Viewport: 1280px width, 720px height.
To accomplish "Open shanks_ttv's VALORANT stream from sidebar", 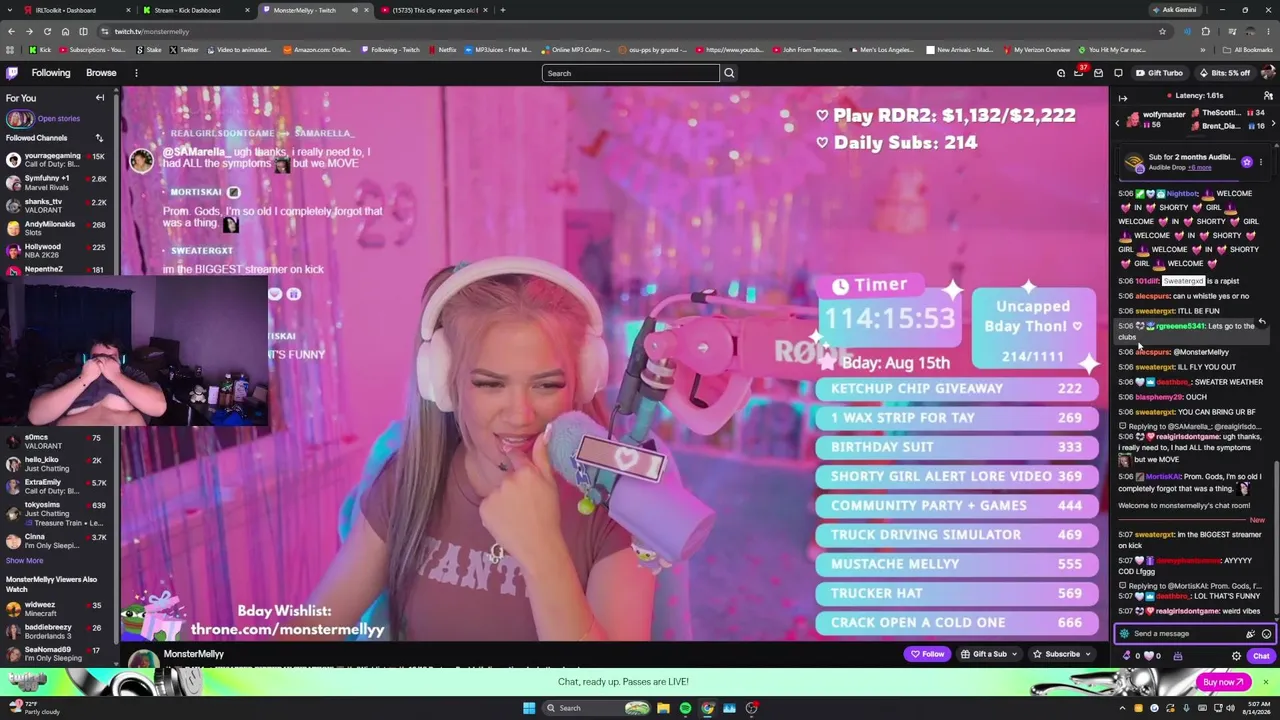I will pos(58,205).
